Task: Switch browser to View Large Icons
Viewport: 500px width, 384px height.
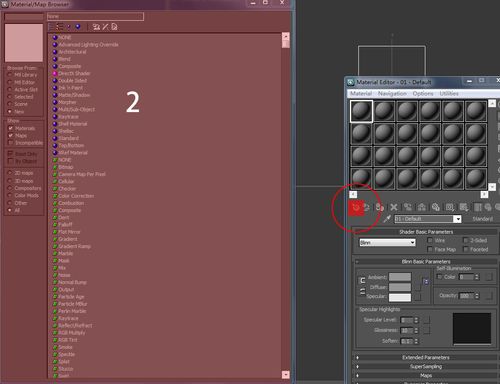Action: tap(78, 27)
